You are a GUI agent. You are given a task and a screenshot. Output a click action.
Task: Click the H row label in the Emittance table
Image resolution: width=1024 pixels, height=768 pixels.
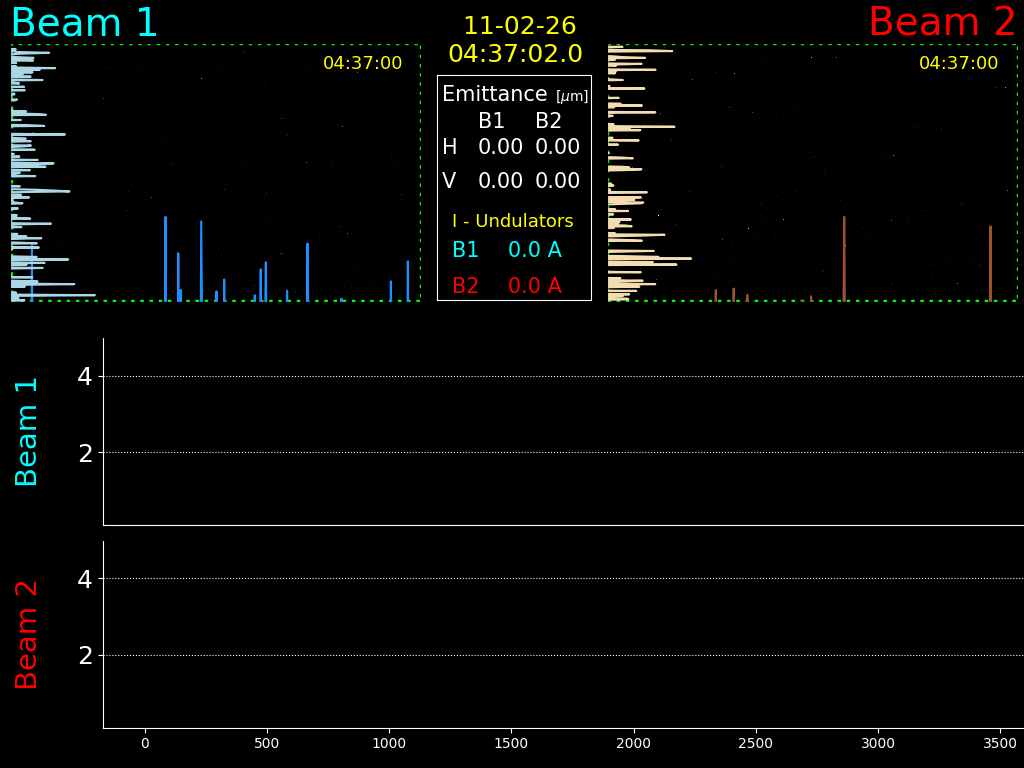(449, 148)
